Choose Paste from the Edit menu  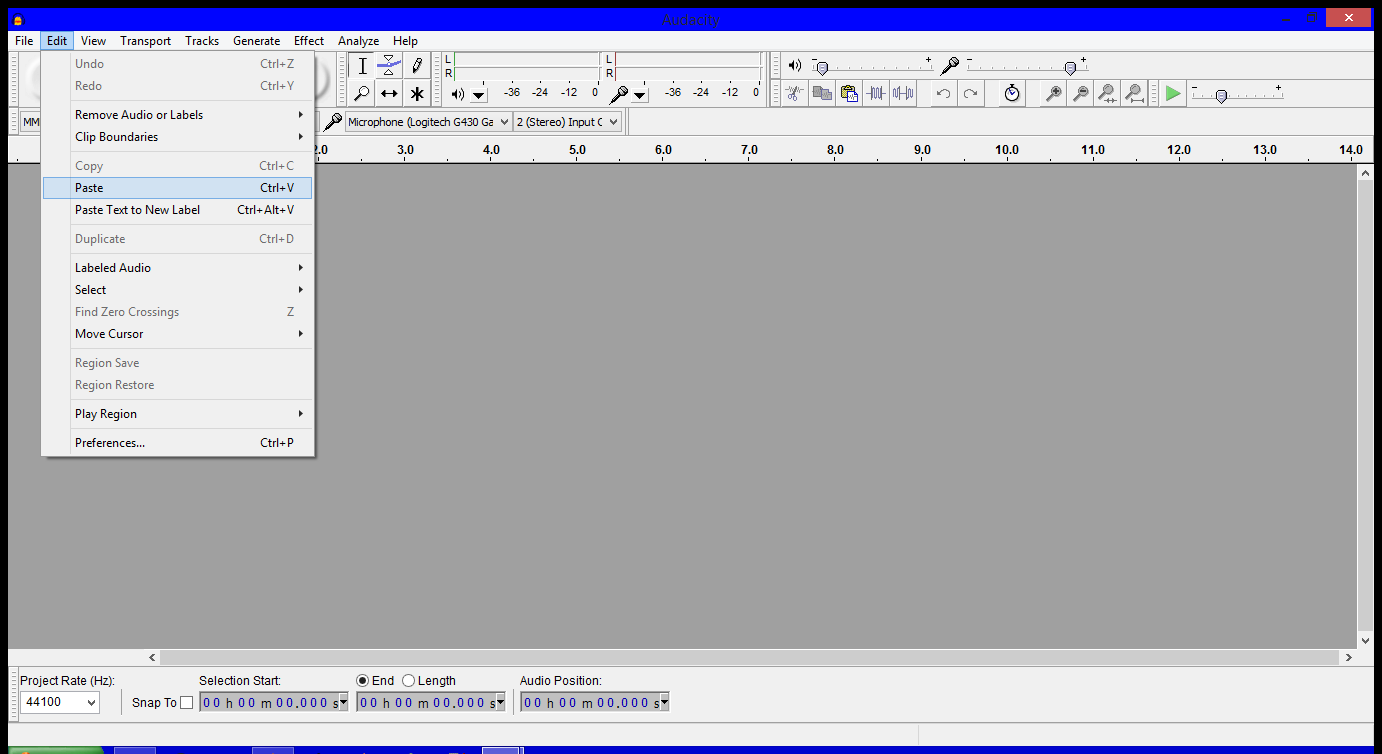click(x=178, y=188)
